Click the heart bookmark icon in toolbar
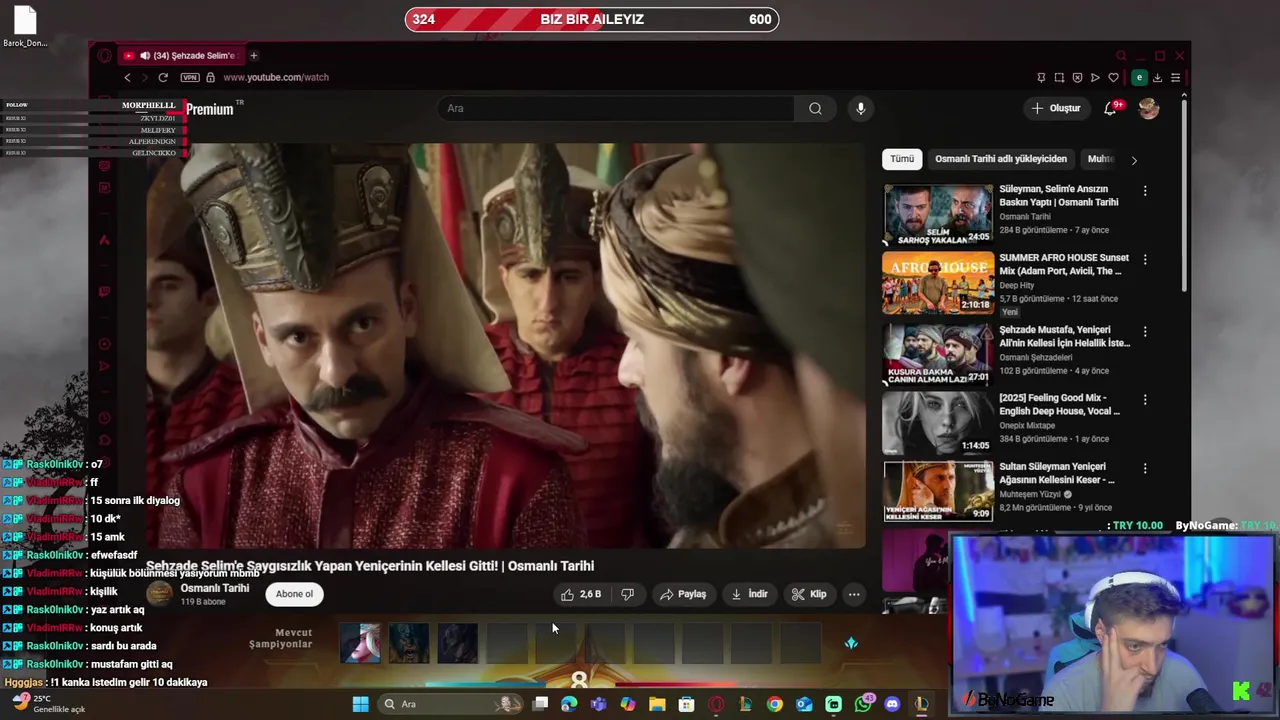Image resolution: width=1280 pixels, height=720 pixels. pos(1113,77)
